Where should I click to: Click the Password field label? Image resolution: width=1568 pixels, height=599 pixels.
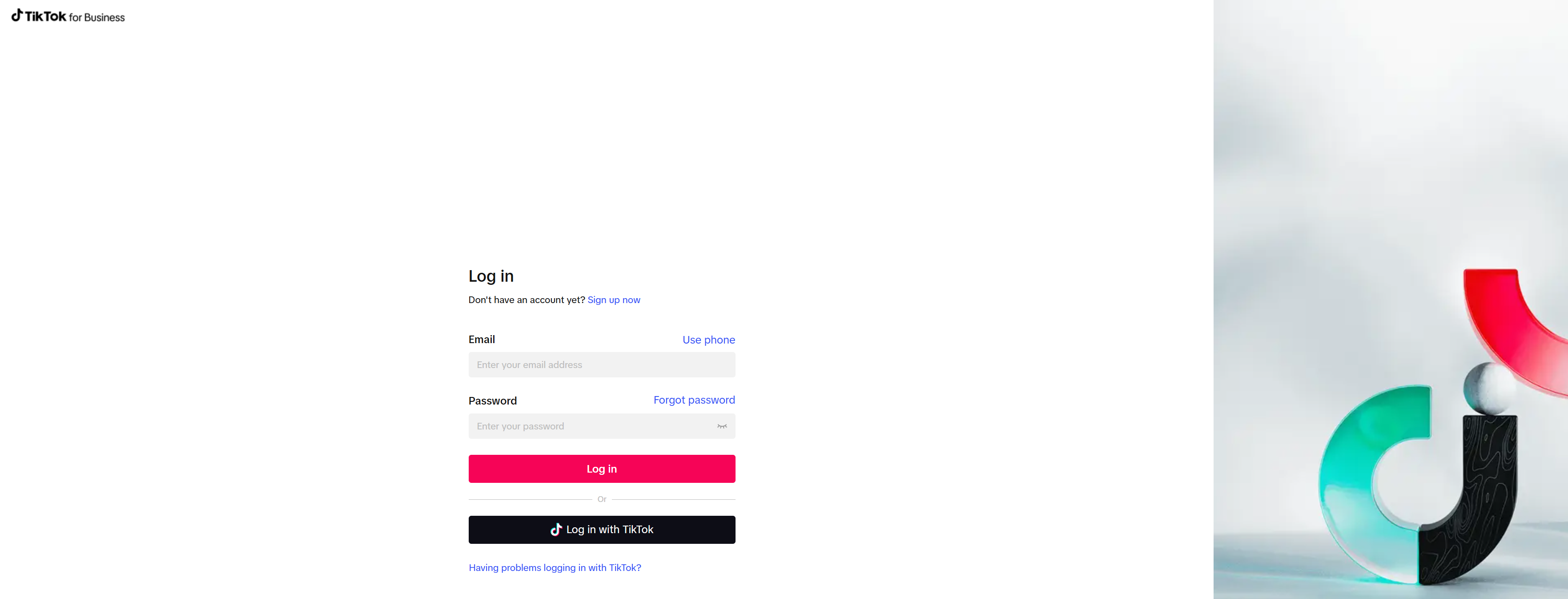pyautogui.click(x=492, y=401)
